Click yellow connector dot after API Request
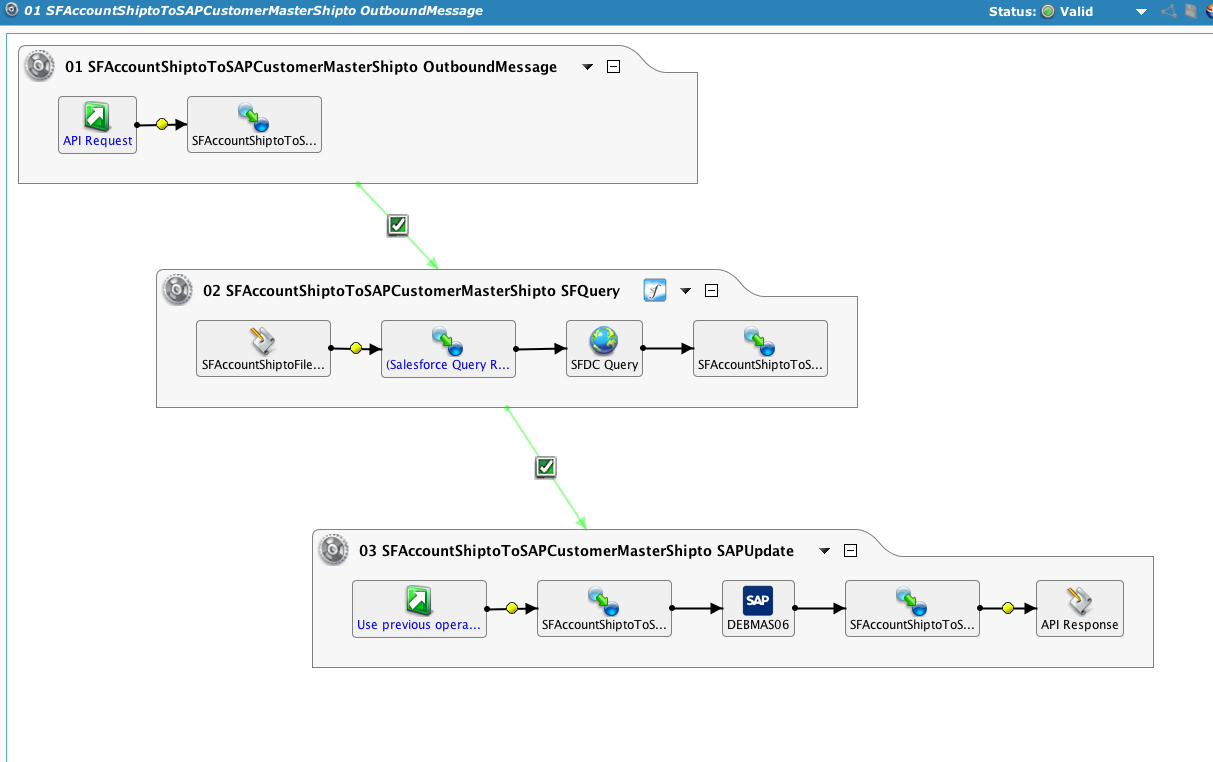This screenshot has height=762, width=1213. [x=160, y=125]
